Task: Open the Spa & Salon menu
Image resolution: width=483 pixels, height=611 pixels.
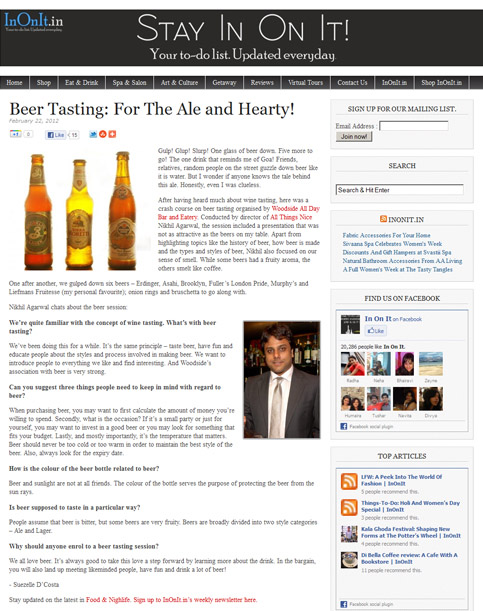Action: [x=129, y=83]
